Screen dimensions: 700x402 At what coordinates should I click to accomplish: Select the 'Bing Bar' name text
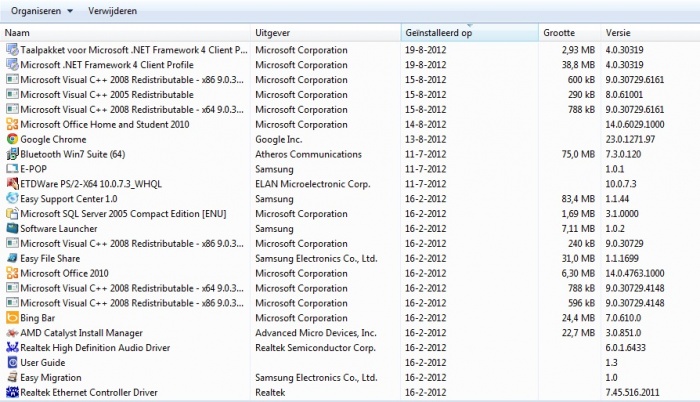(x=38, y=318)
